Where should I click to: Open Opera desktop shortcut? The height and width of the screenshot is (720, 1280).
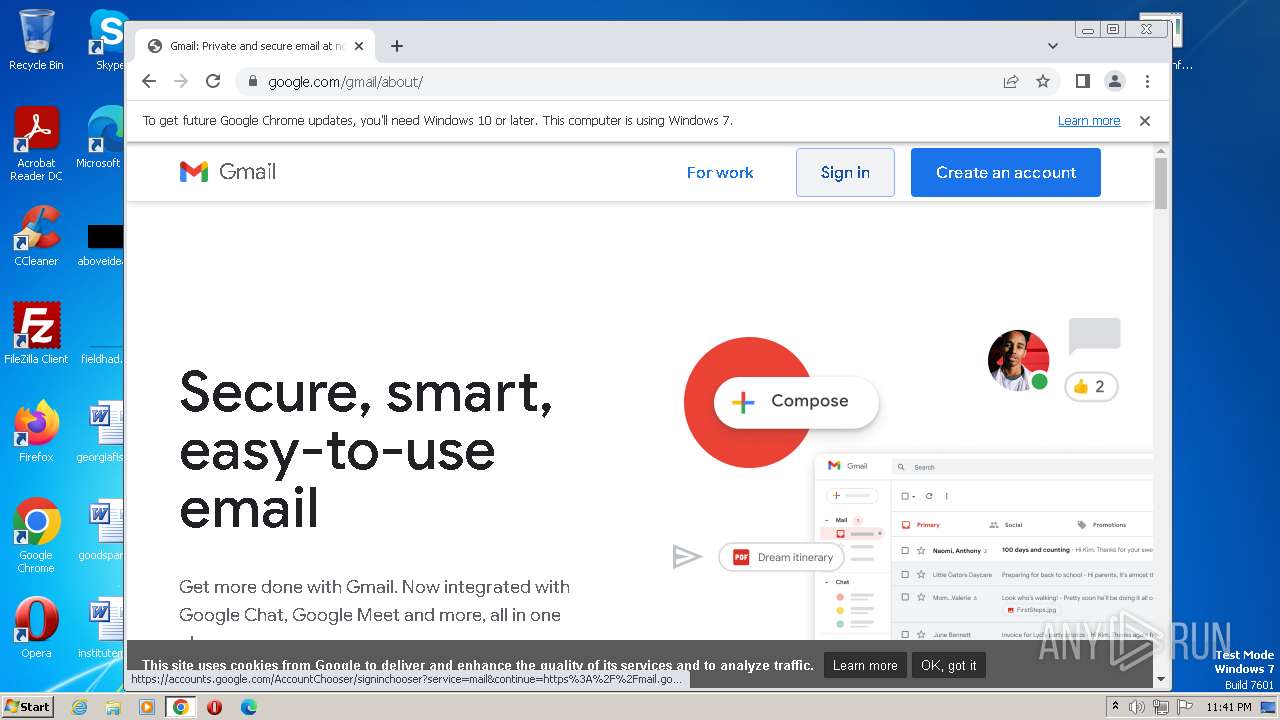[36, 628]
